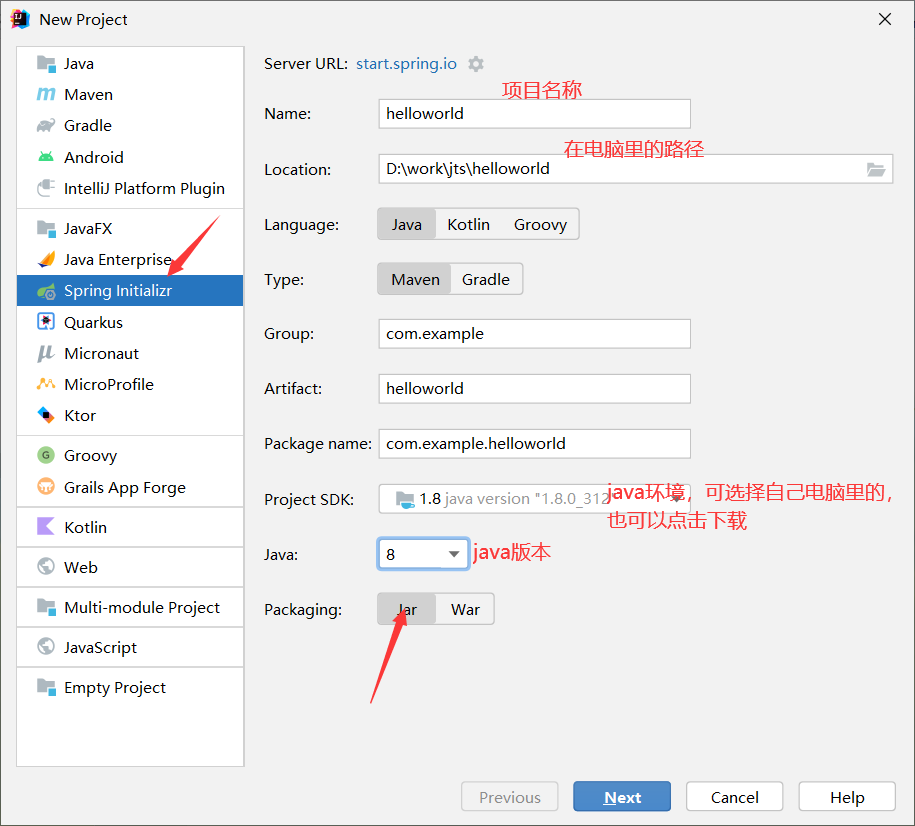Select War packaging
The image size is (915, 826).
pos(465,609)
